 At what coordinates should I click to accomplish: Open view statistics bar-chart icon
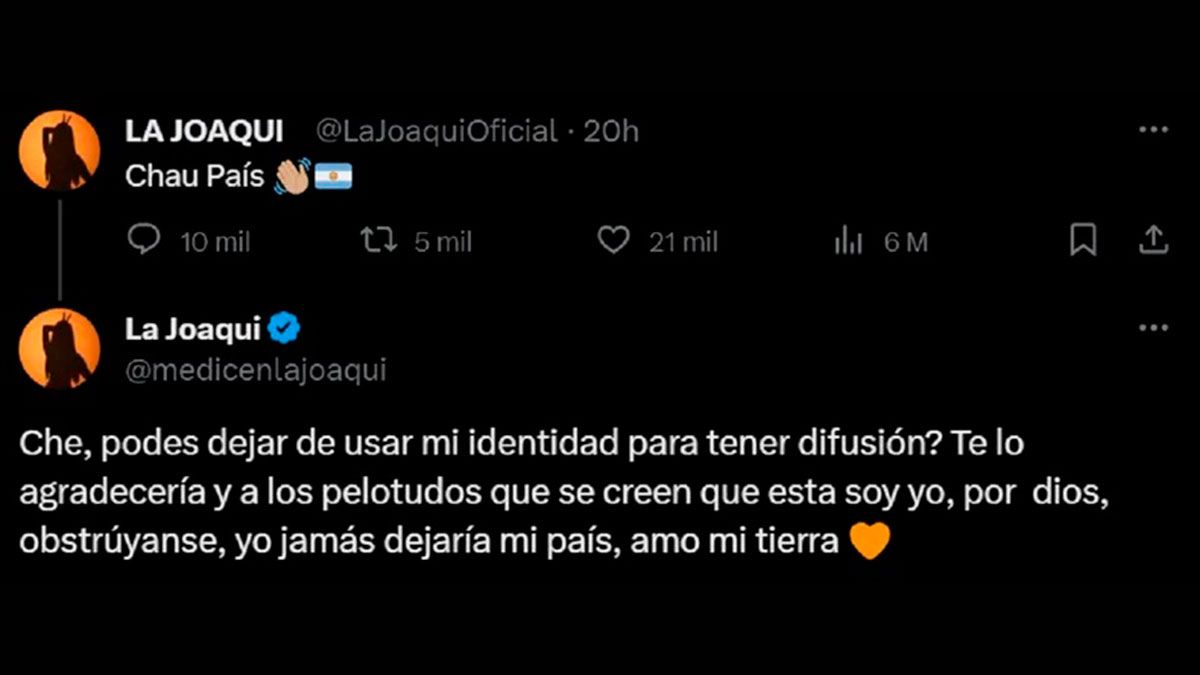[x=848, y=240]
